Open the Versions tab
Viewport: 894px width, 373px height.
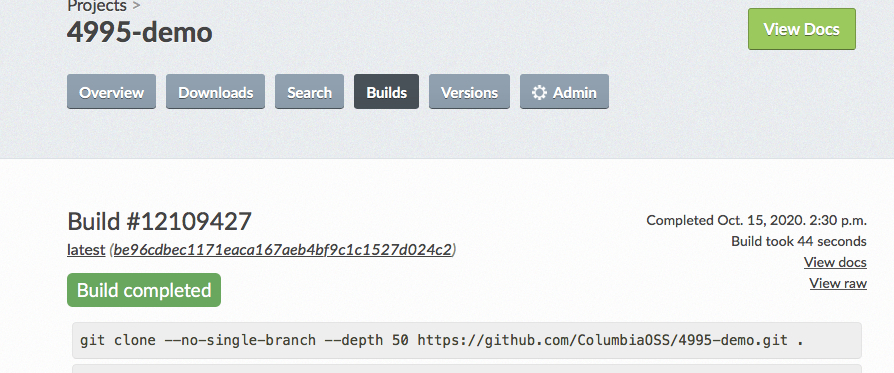(x=469, y=91)
